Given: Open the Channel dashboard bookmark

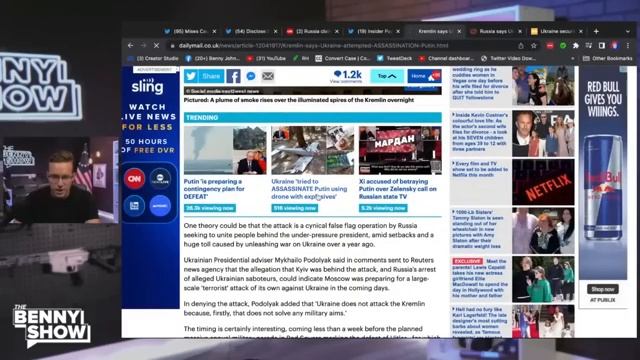Looking at the screenshot, I should (447, 58).
